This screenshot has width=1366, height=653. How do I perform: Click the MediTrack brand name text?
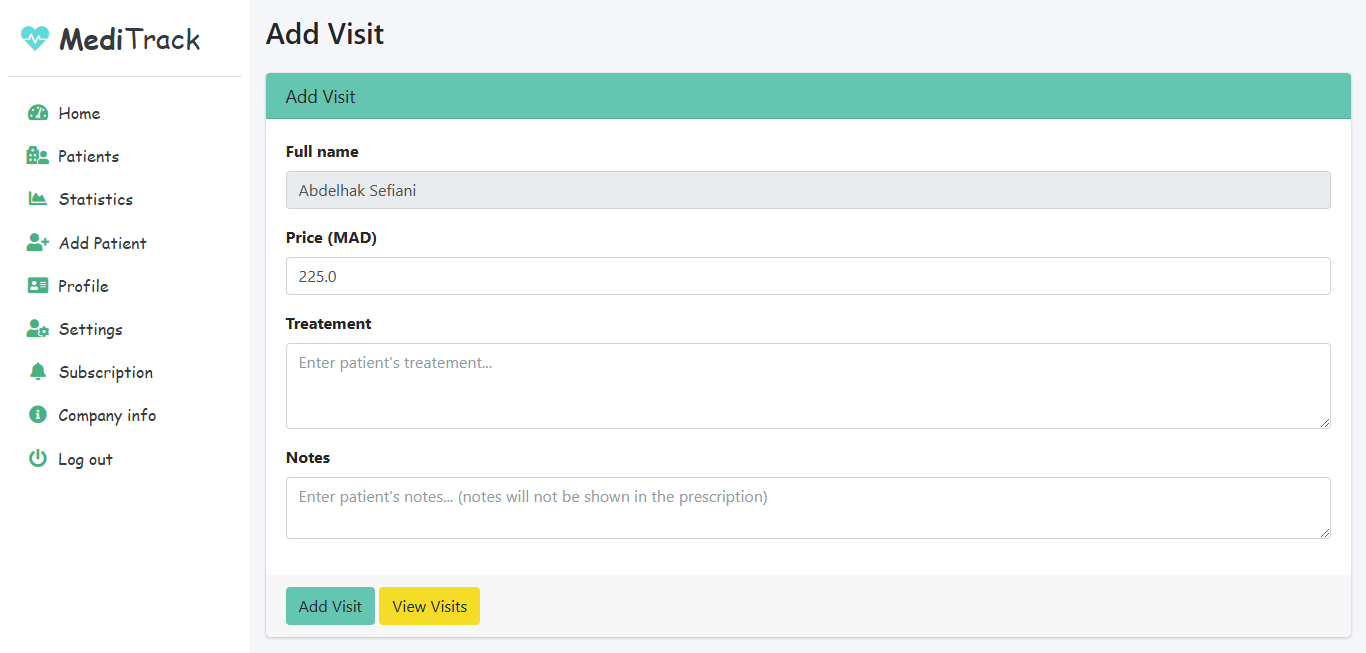(x=130, y=39)
